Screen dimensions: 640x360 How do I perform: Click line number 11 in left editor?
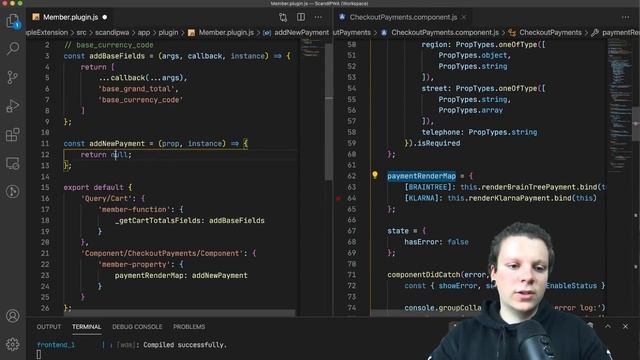[x=45, y=143]
